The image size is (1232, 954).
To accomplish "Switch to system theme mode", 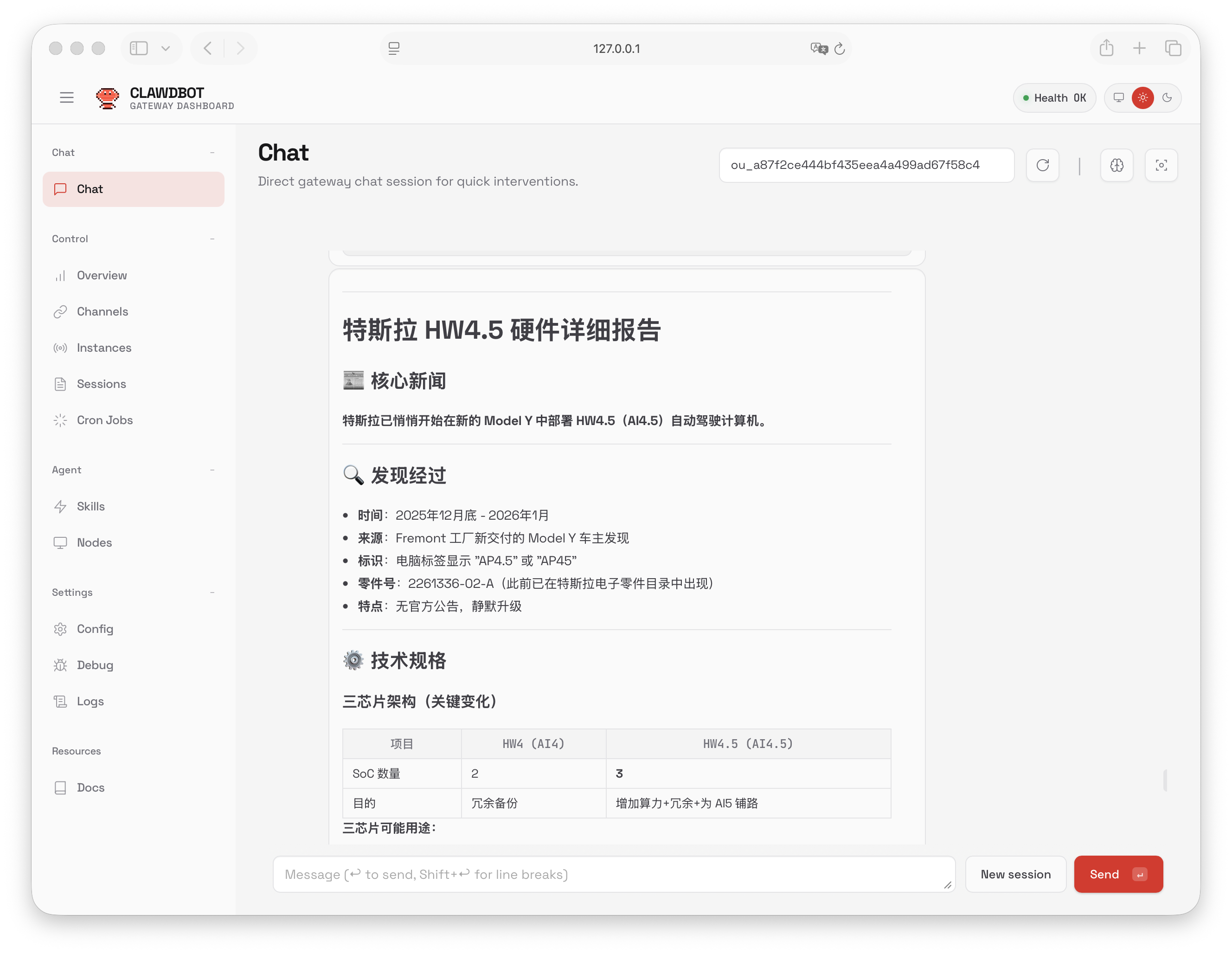I will 1118,97.
